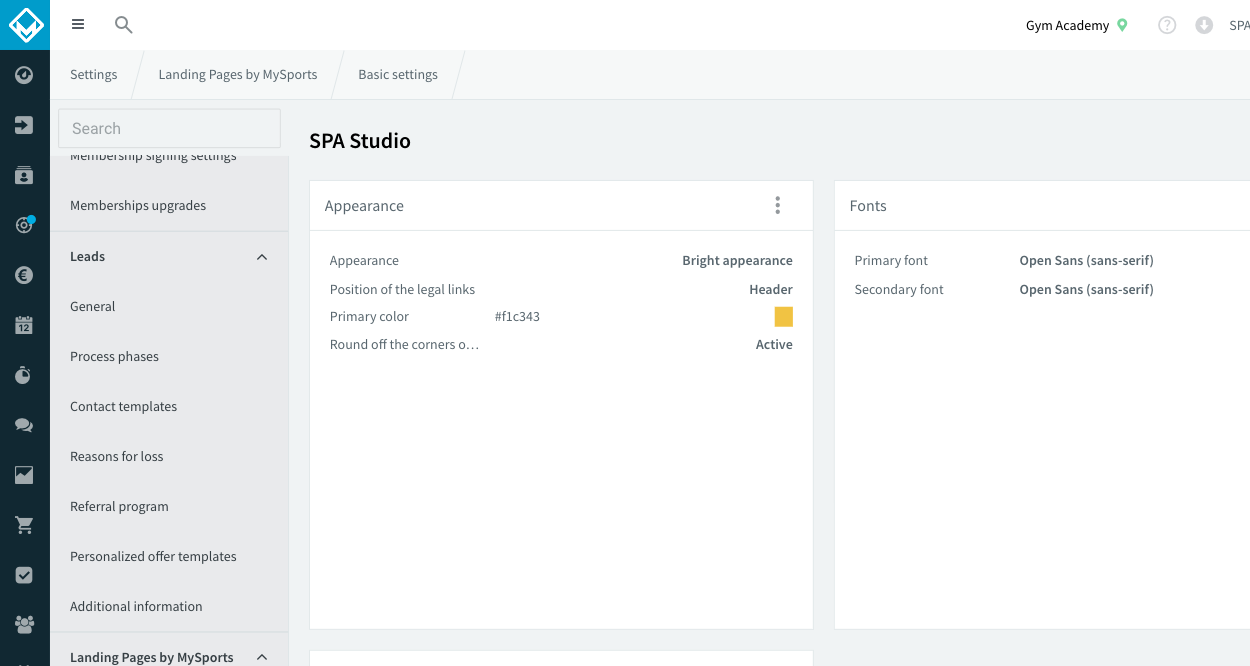This screenshot has width=1250, height=666.
Task: Open the hamburger menu
Action: pos(78,25)
